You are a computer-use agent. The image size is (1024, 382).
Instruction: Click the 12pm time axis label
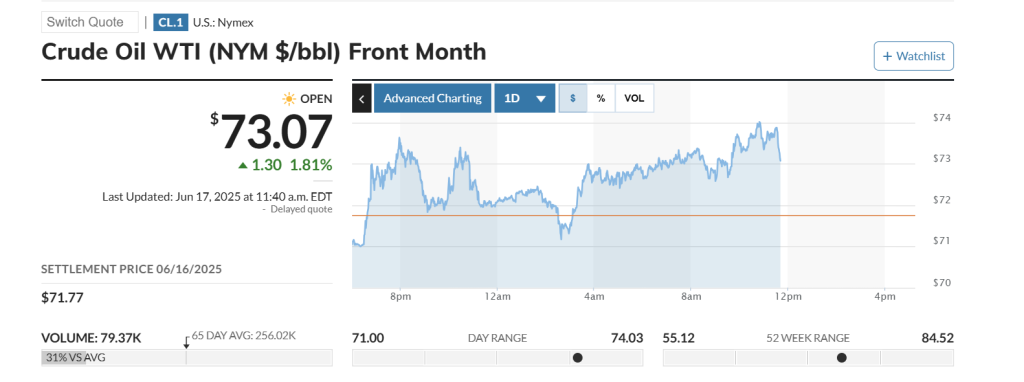click(x=787, y=297)
